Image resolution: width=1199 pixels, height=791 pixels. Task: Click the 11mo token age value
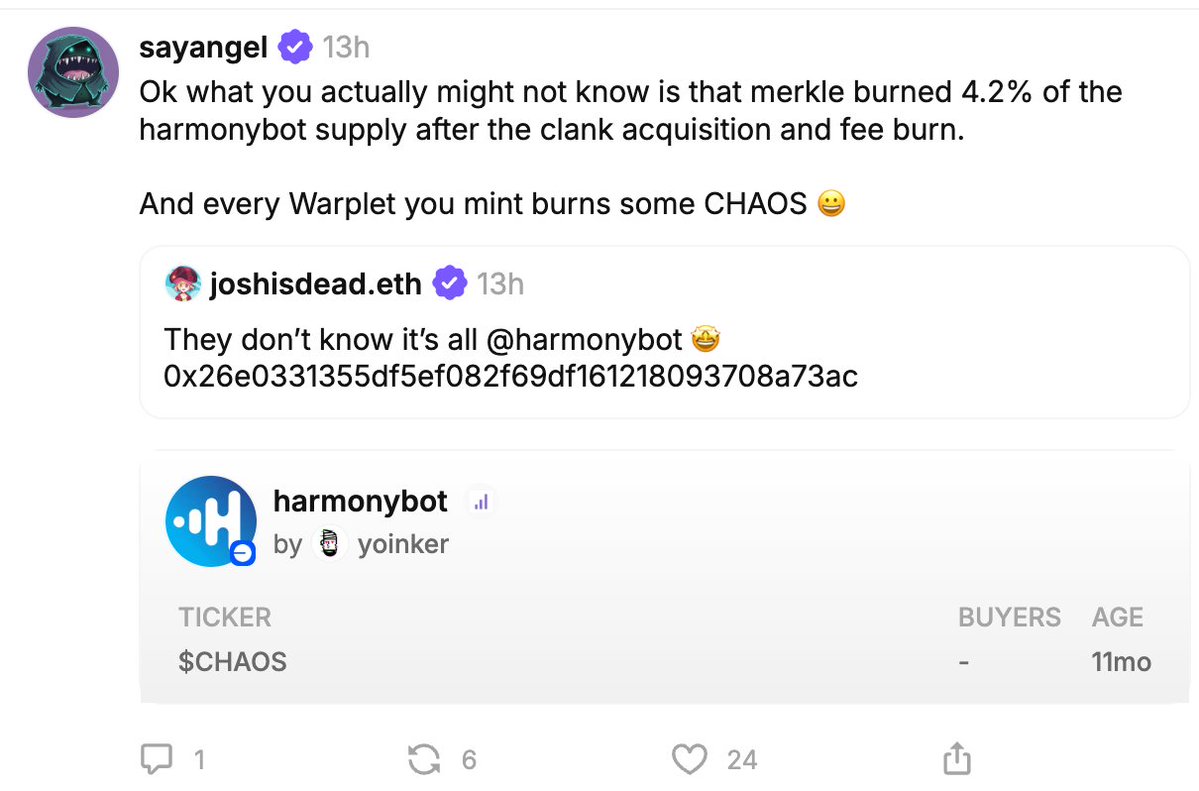(1121, 661)
